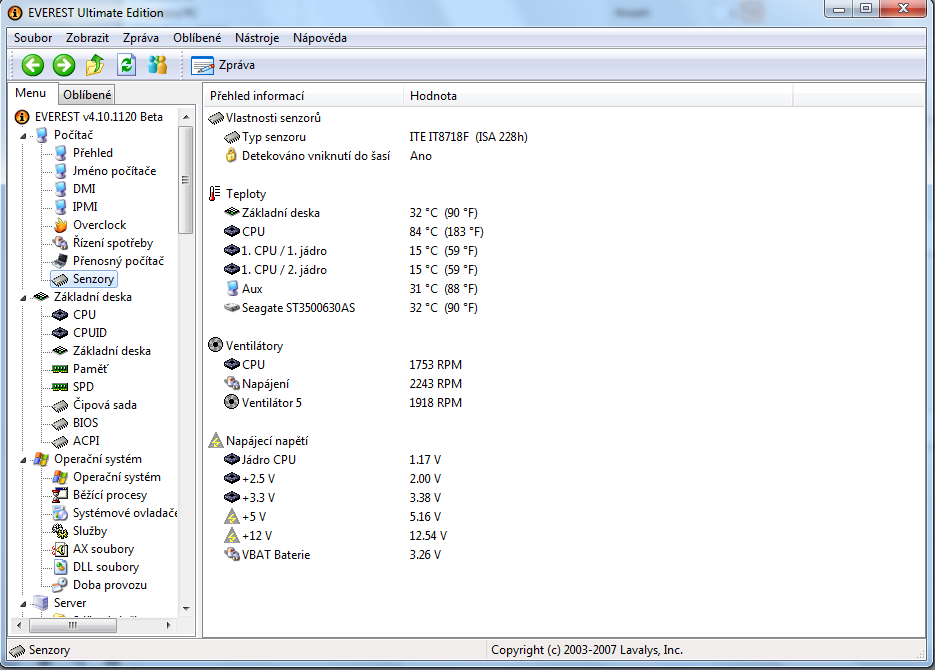This screenshot has width=935, height=670.
Task: Click the Ventilátor 5 fan icon
Action: point(231,402)
